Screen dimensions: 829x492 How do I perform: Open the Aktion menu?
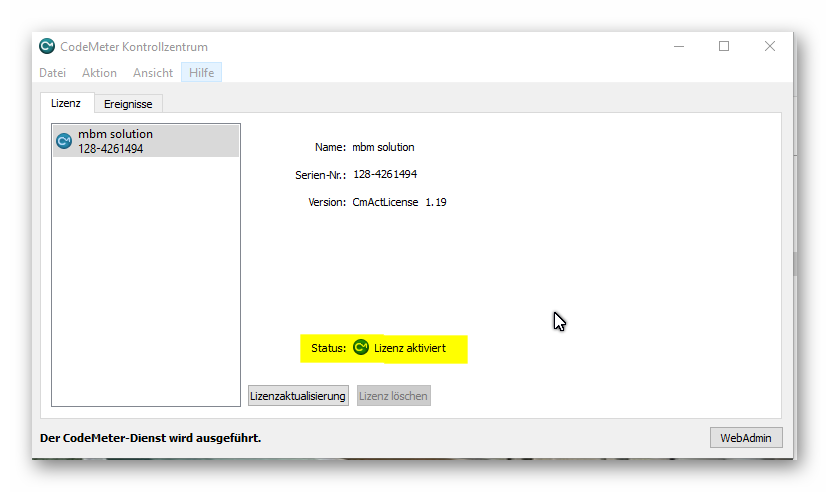coord(99,73)
